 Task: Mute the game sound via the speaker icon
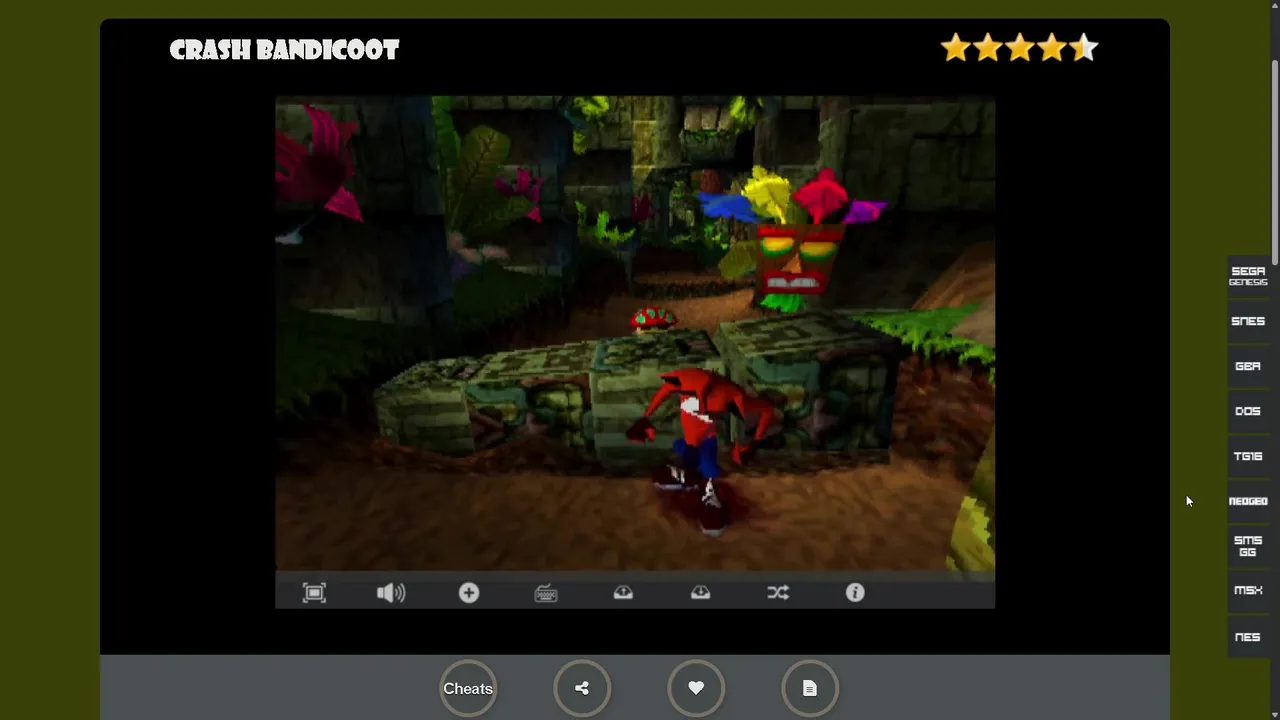(391, 593)
